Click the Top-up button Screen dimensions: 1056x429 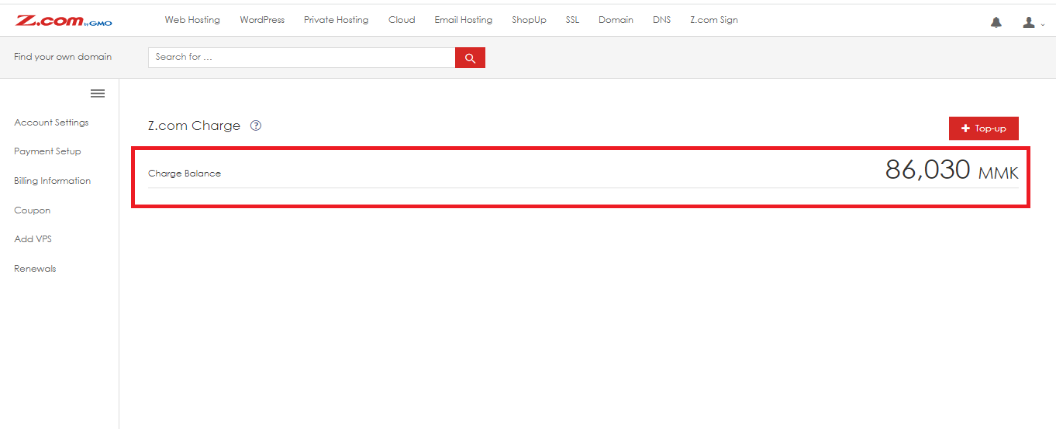(983, 129)
